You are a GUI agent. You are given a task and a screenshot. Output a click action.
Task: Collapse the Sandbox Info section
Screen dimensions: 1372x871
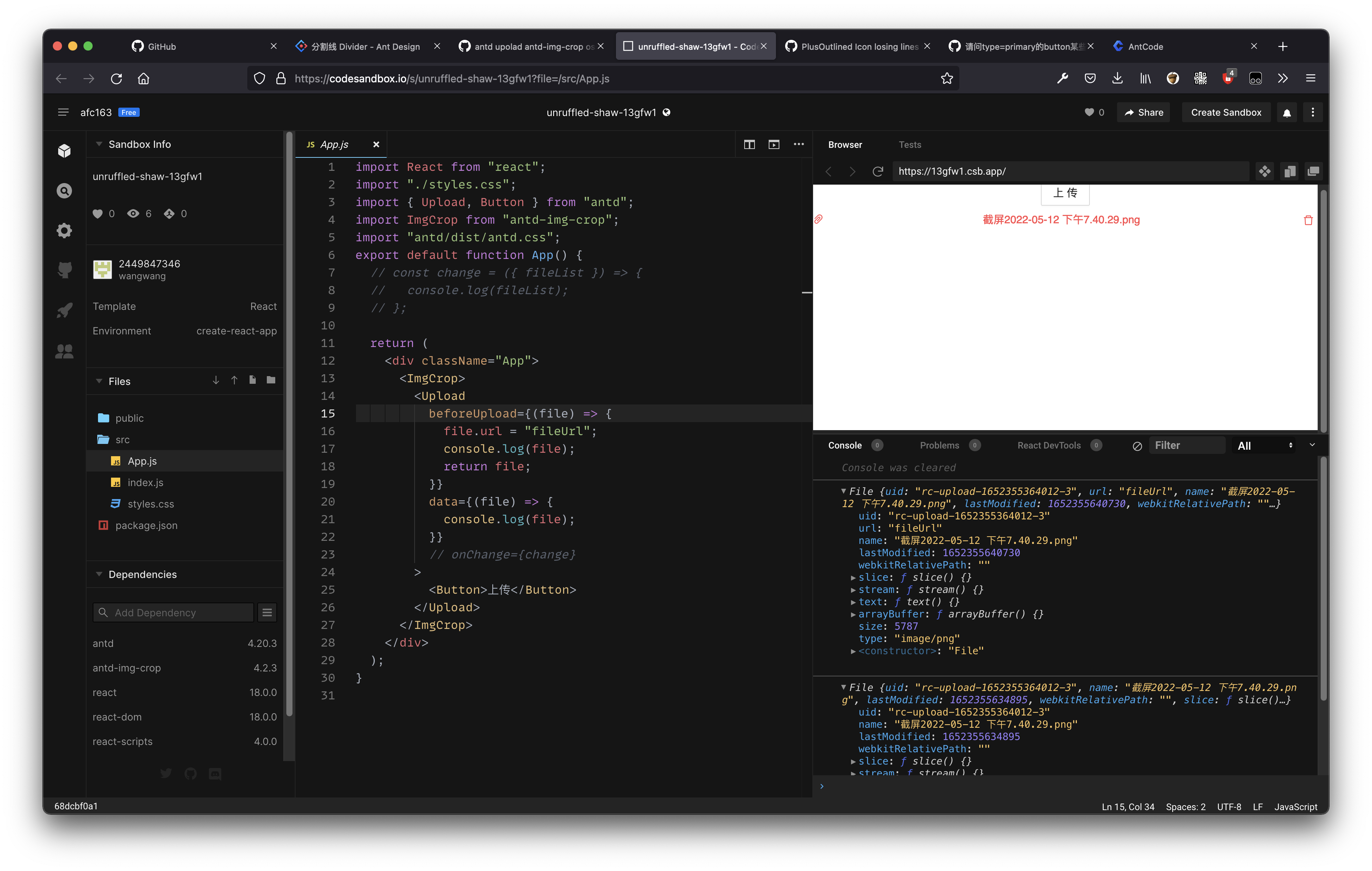(99, 144)
